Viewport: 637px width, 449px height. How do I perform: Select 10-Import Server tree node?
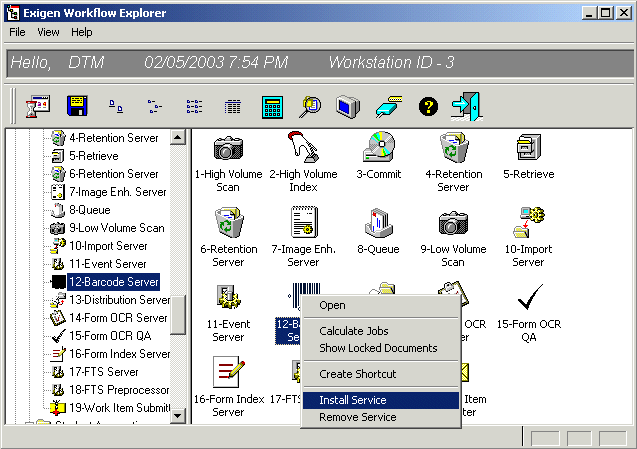pyautogui.click(x=108, y=246)
